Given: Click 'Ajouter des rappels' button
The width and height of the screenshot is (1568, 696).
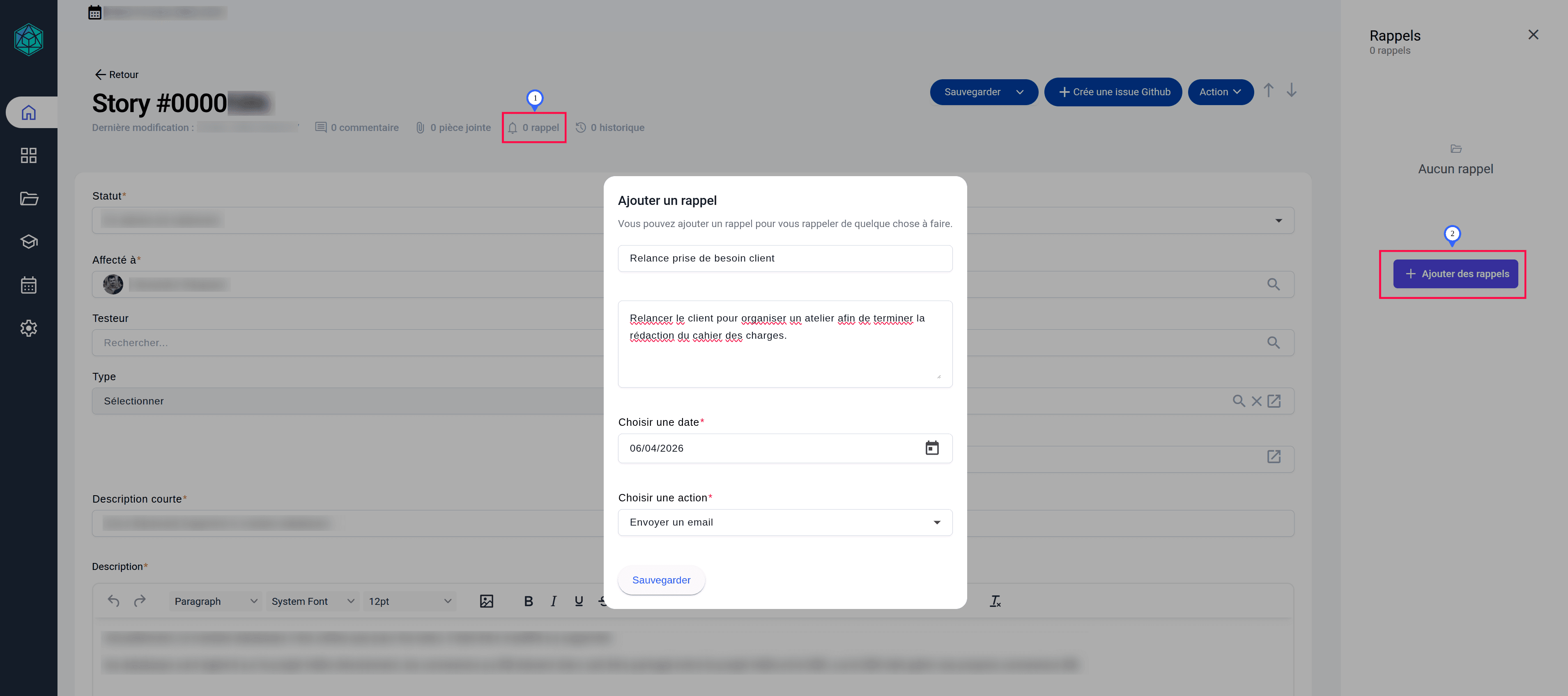Looking at the screenshot, I should [x=1455, y=274].
